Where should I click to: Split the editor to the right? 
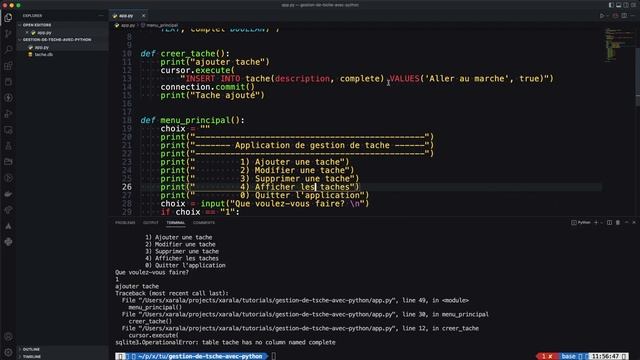(624, 16)
